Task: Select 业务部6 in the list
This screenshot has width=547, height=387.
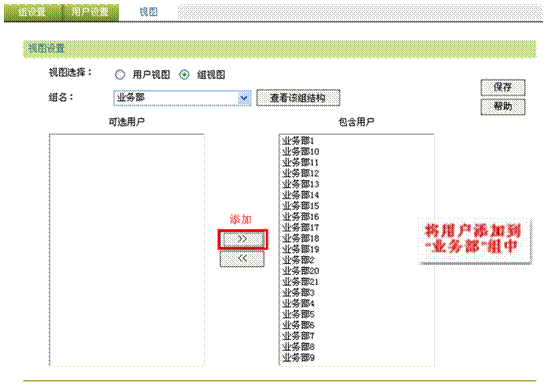Action: pyautogui.click(x=298, y=325)
